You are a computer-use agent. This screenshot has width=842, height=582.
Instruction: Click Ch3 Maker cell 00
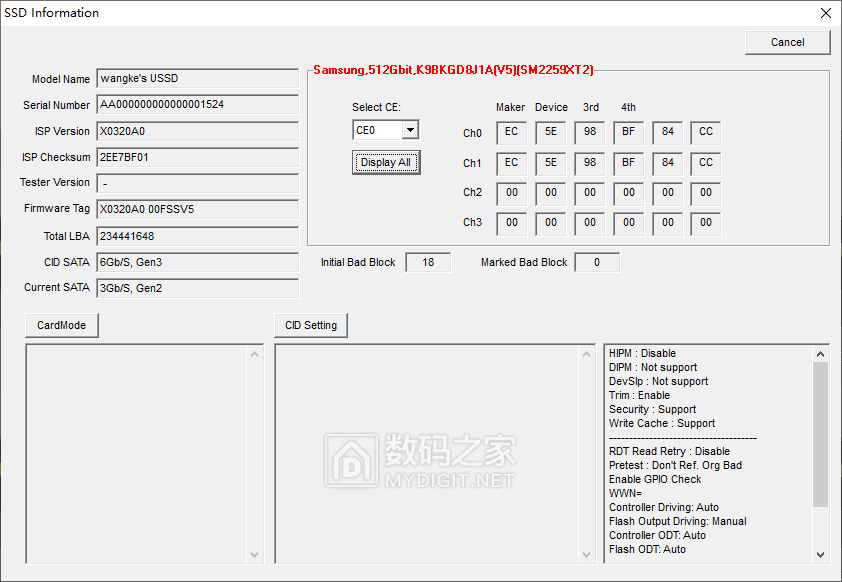(512, 223)
